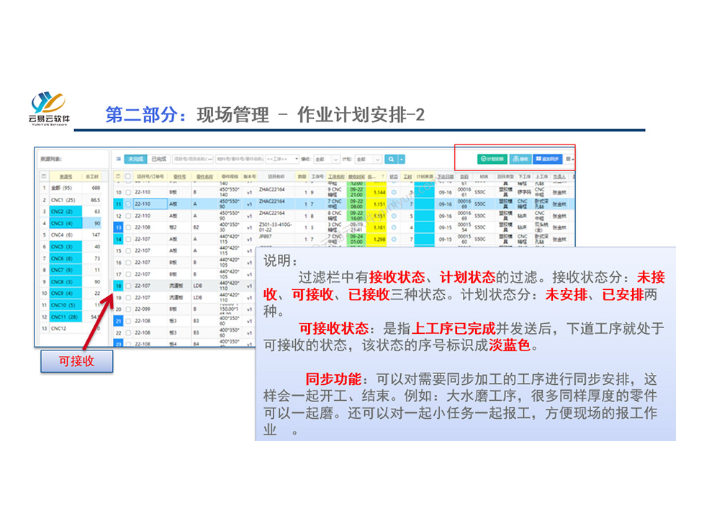
Task: Select CNC2 (2) in the resource list
Action: click(71, 211)
